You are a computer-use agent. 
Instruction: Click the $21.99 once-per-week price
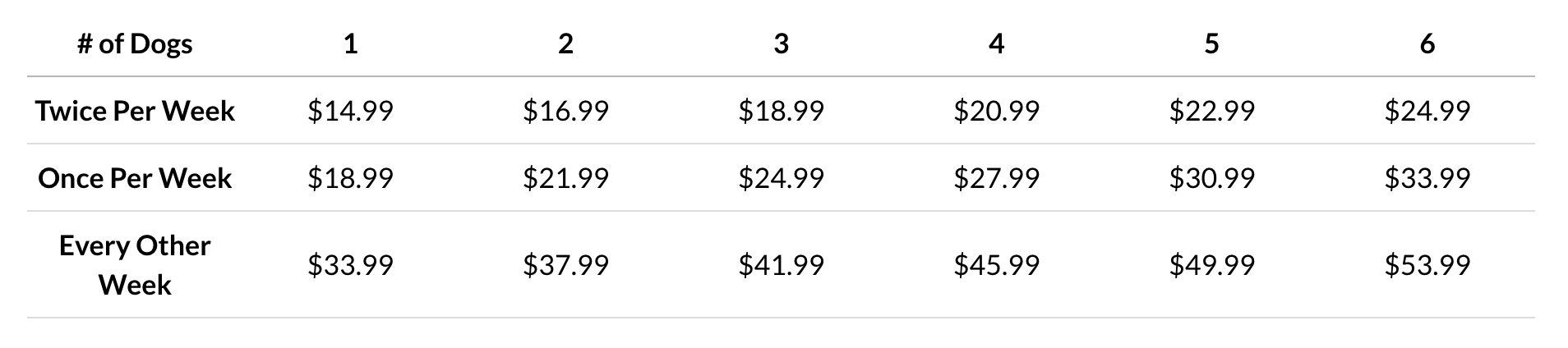point(565,178)
